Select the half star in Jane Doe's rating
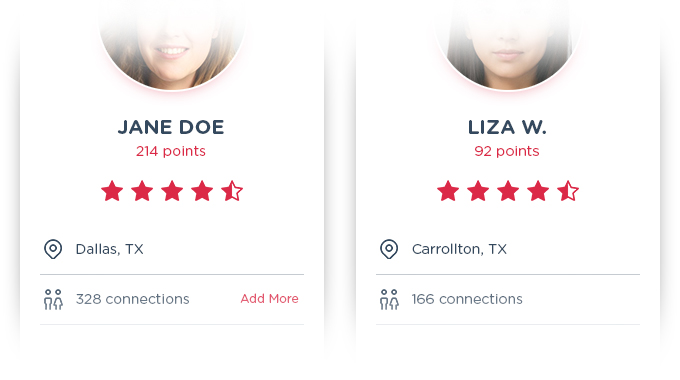Image resolution: width=680 pixels, height=380 pixels. [x=232, y=191]
